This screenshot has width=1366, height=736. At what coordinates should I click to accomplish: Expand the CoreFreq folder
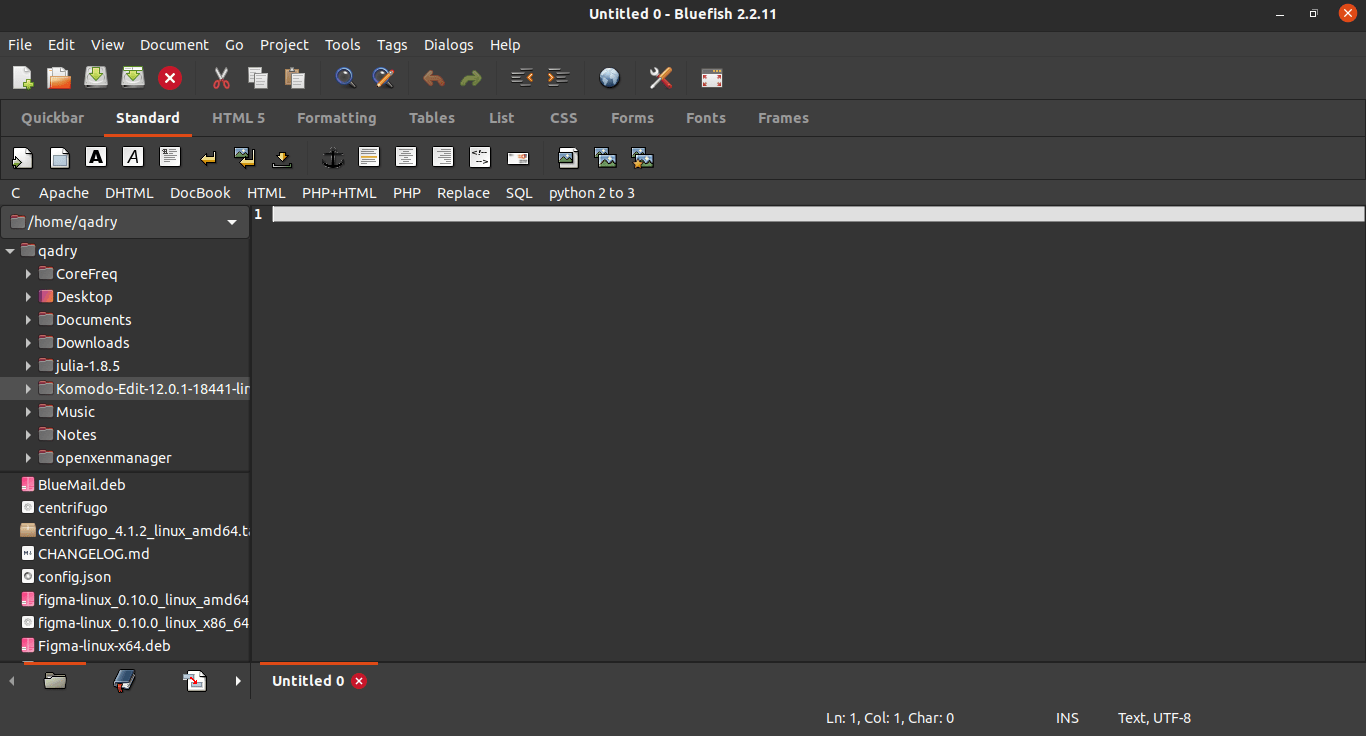click(28, 274)
